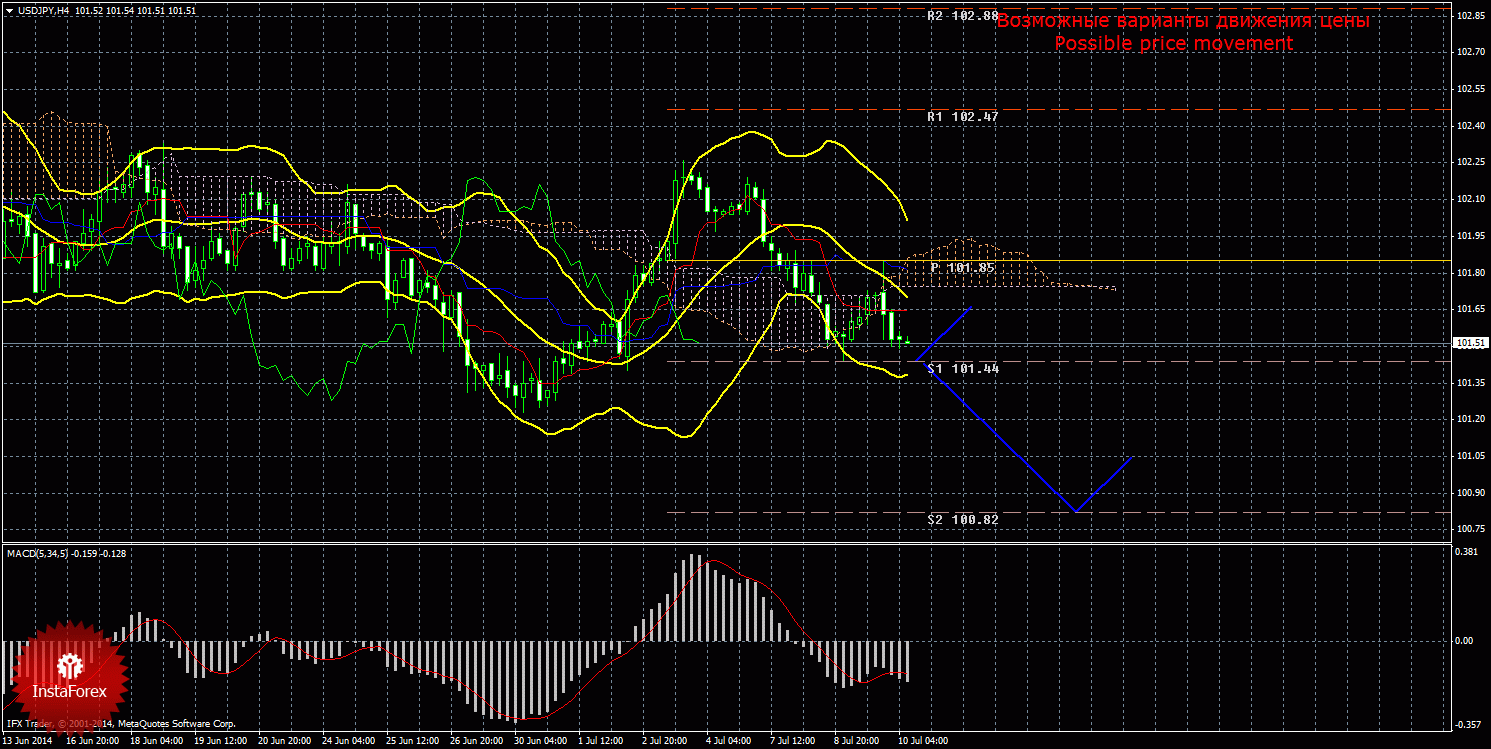Viewport: 1491px width, 749px height.
Task: Click the 'Possible price movement' red text
Action: tap(1173, 44)
